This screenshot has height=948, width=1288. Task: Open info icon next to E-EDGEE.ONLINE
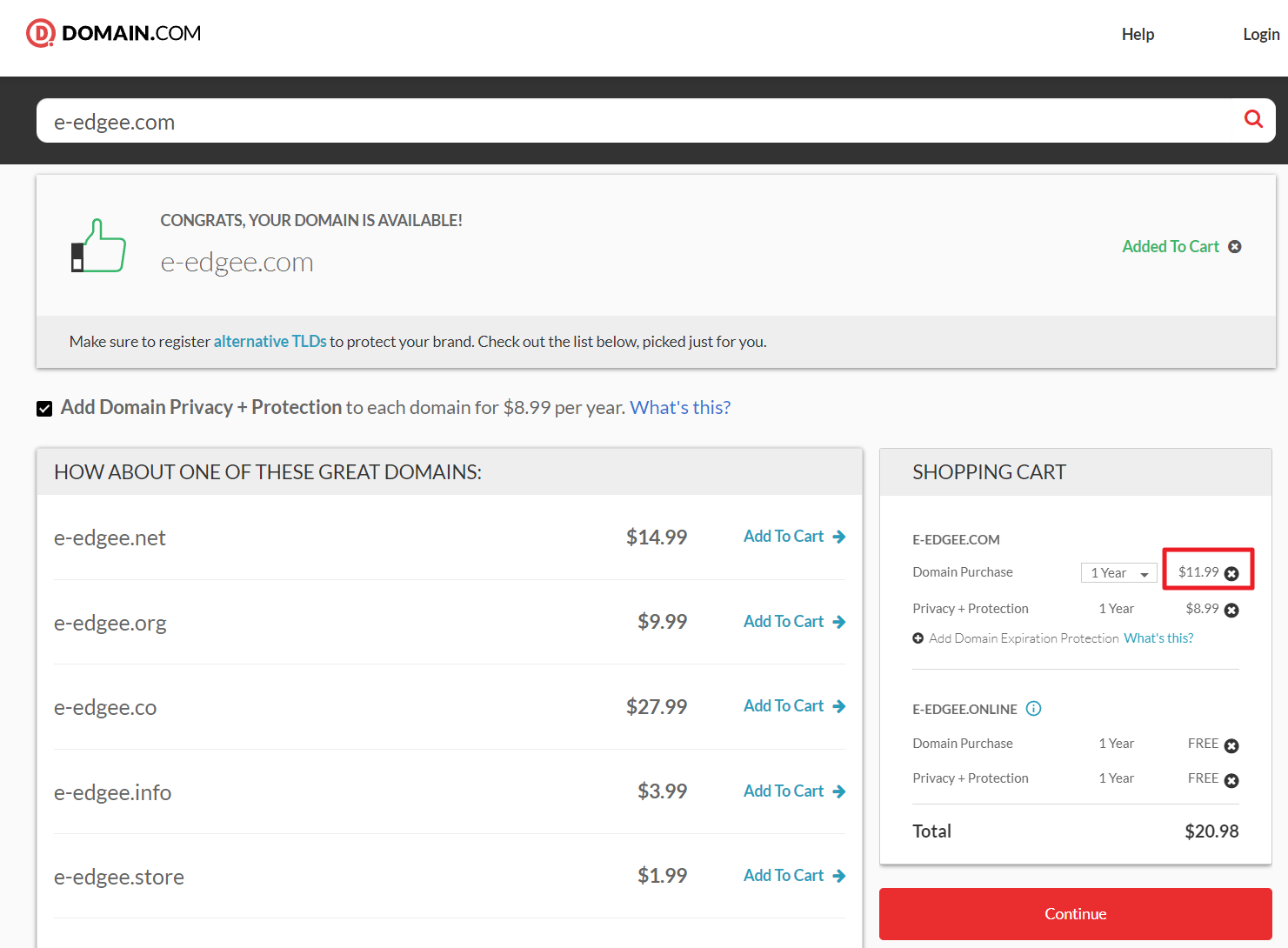1033,708
